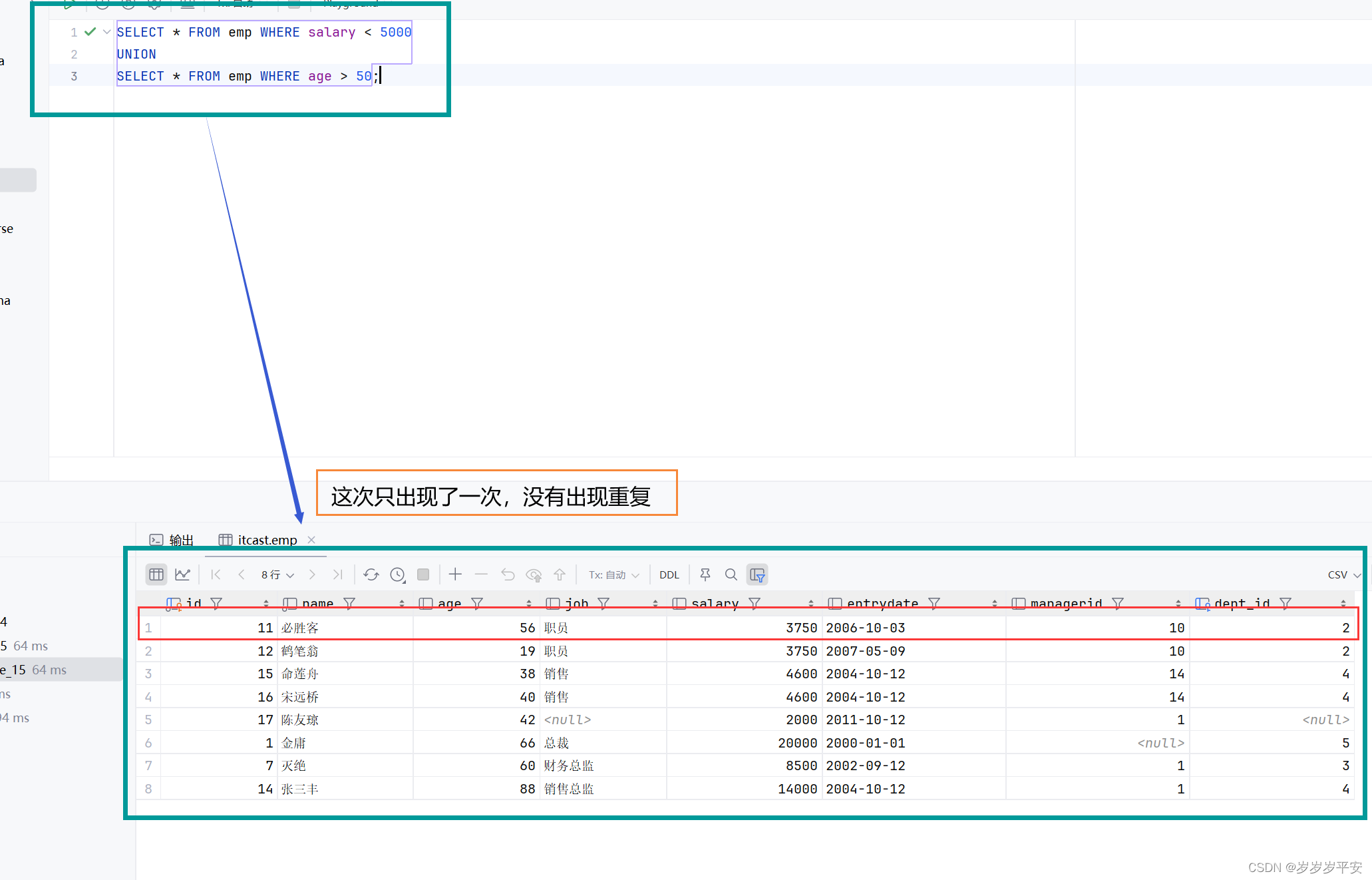Sort by the salary column arrows
This screenshot has height=880, width=1372.
pyautogui.click(x=811, y=604)
